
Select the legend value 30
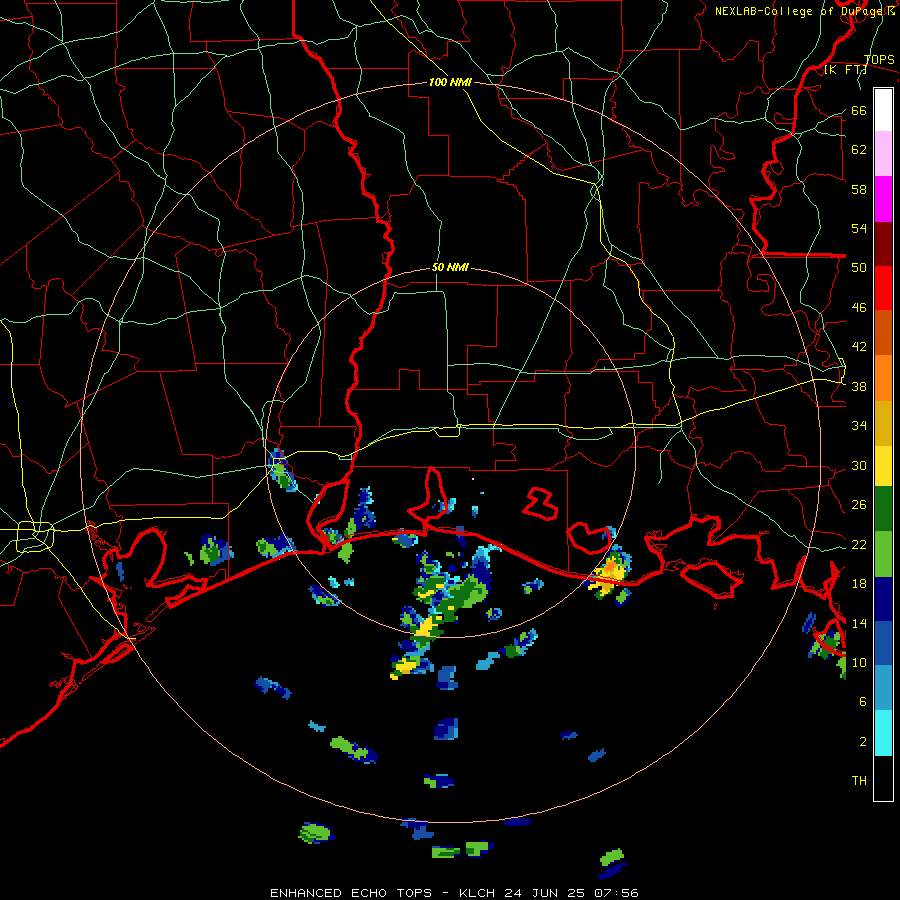859,465
